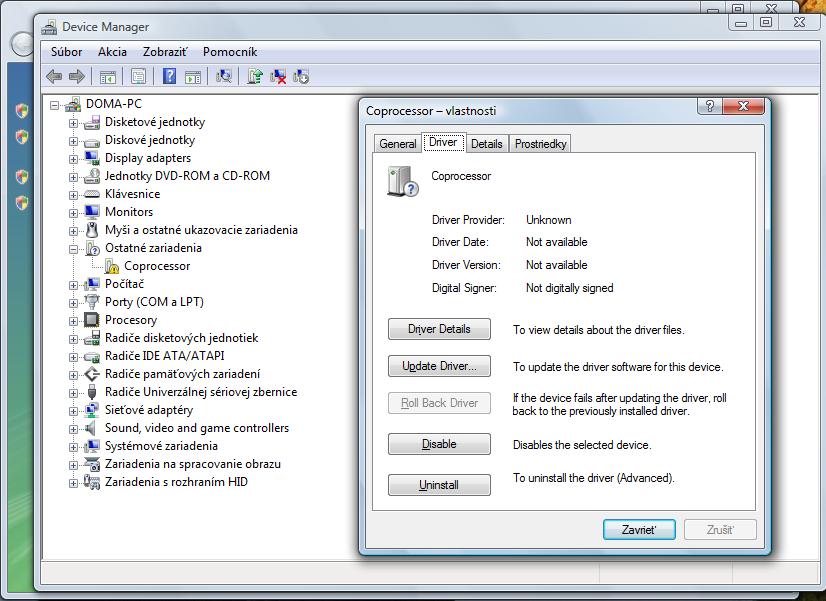Select Coprocessor in the device tree
Viewport: 826px width, 601px height.
(157, 266)
